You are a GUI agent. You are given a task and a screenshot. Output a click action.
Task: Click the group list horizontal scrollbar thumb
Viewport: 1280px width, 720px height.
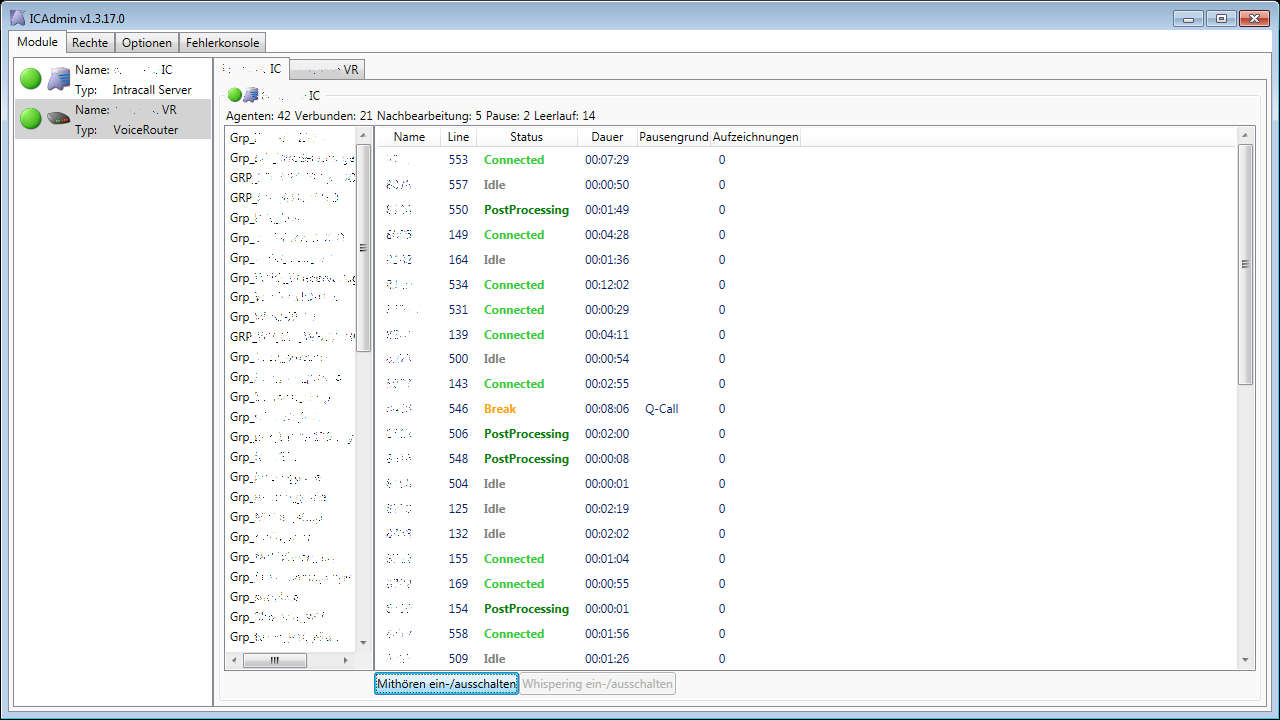click(275, 660)
